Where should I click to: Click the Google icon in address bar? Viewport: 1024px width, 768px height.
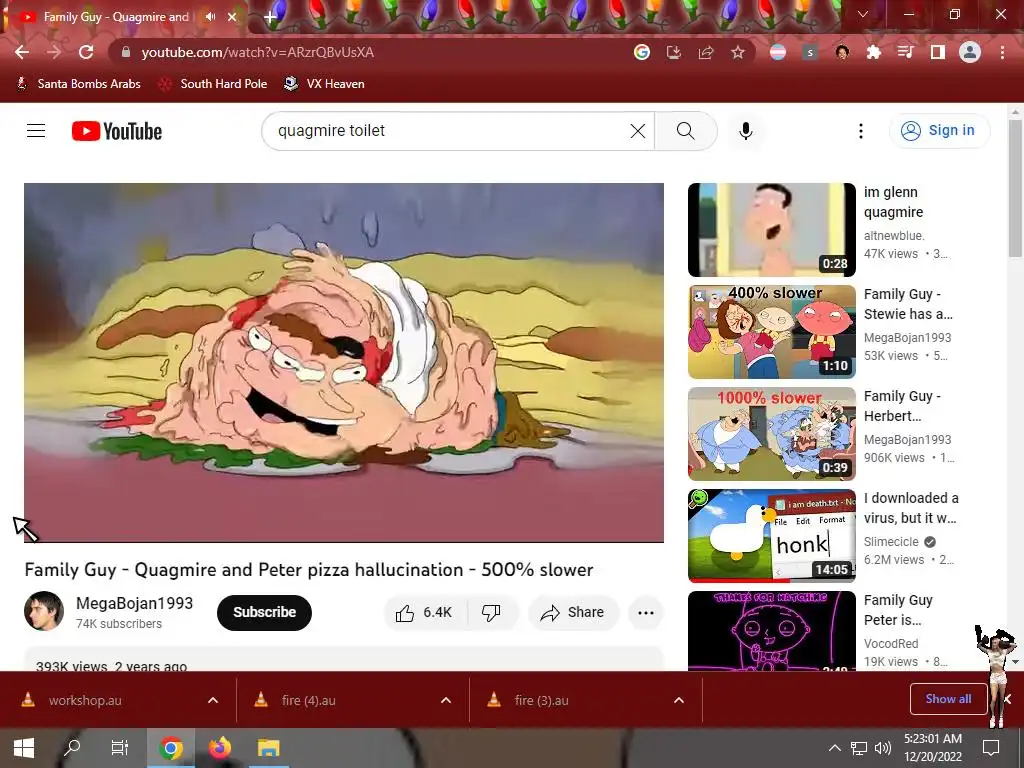coord(642,52)
